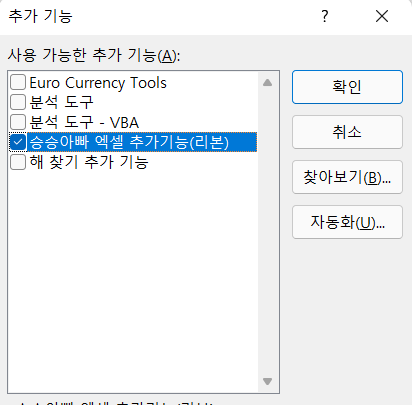412x405 pixels.
Task: Click the list scroll up arrow
Action: 267,83
